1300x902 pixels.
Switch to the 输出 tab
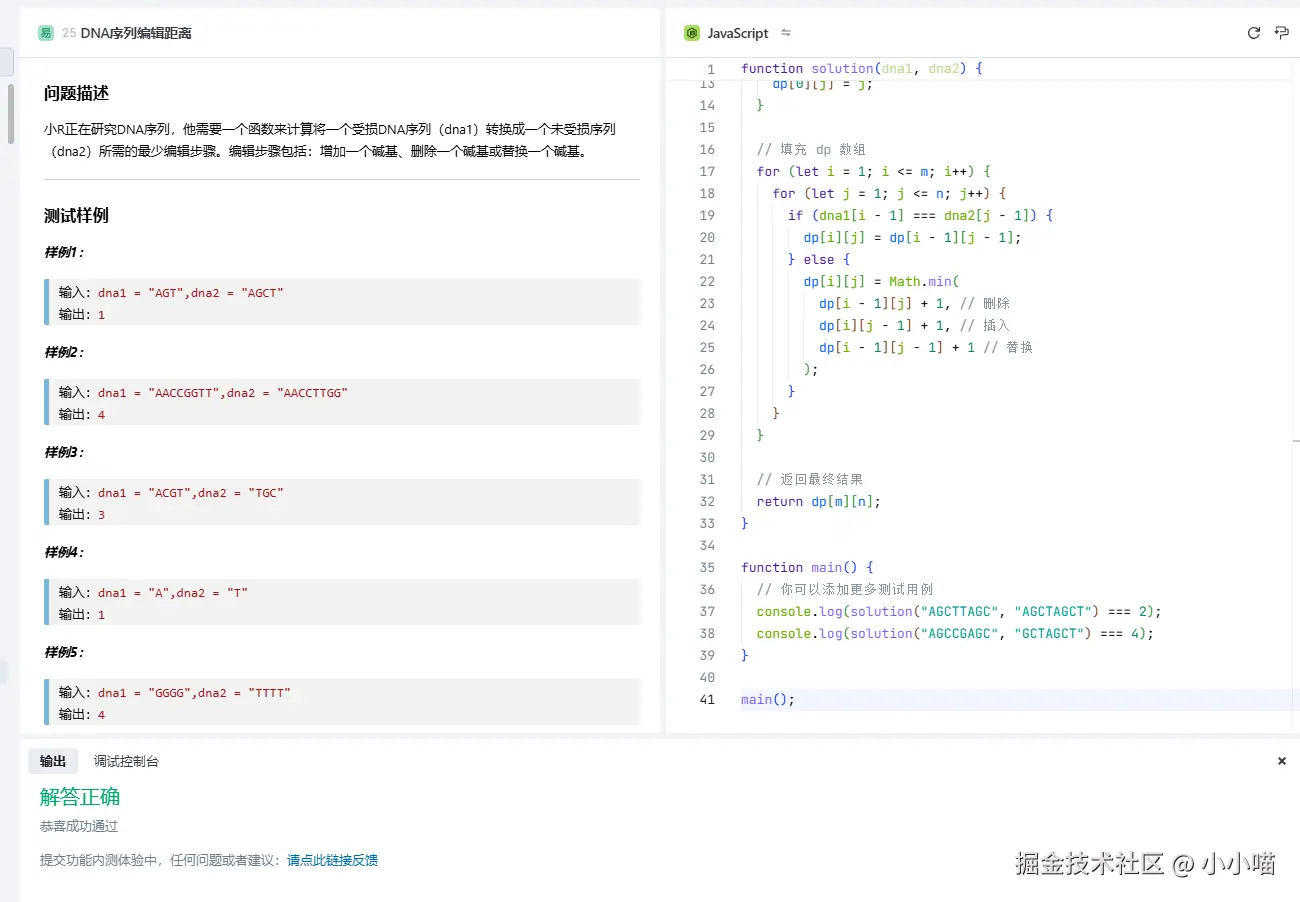point(53,761)
